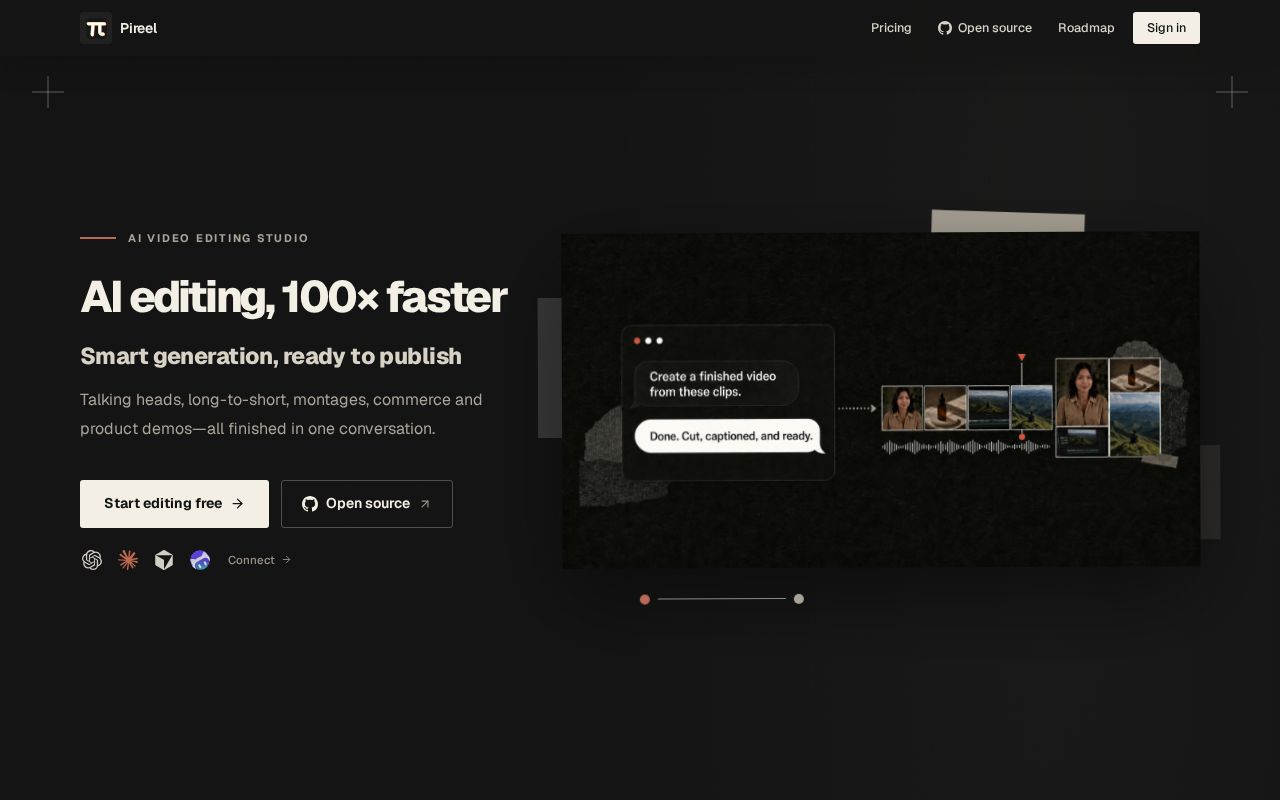Click the "Pireel" brand name in the header
1280x800 pixels.
(x=138, y=28)
